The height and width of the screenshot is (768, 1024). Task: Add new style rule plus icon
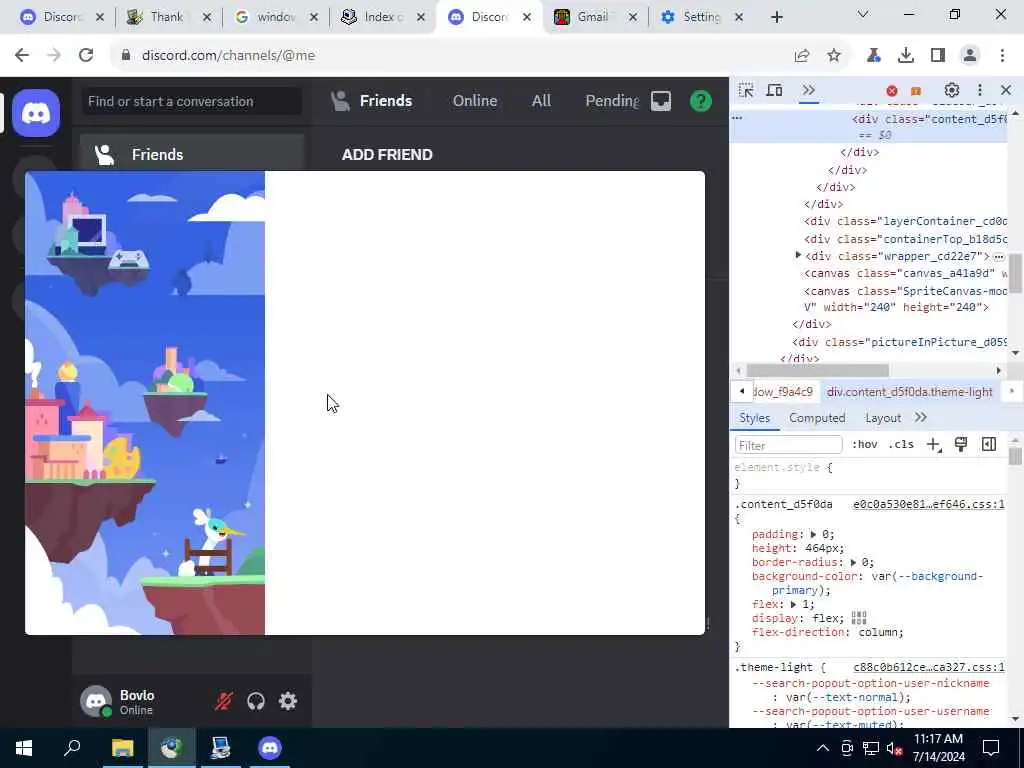click(933, 445)
